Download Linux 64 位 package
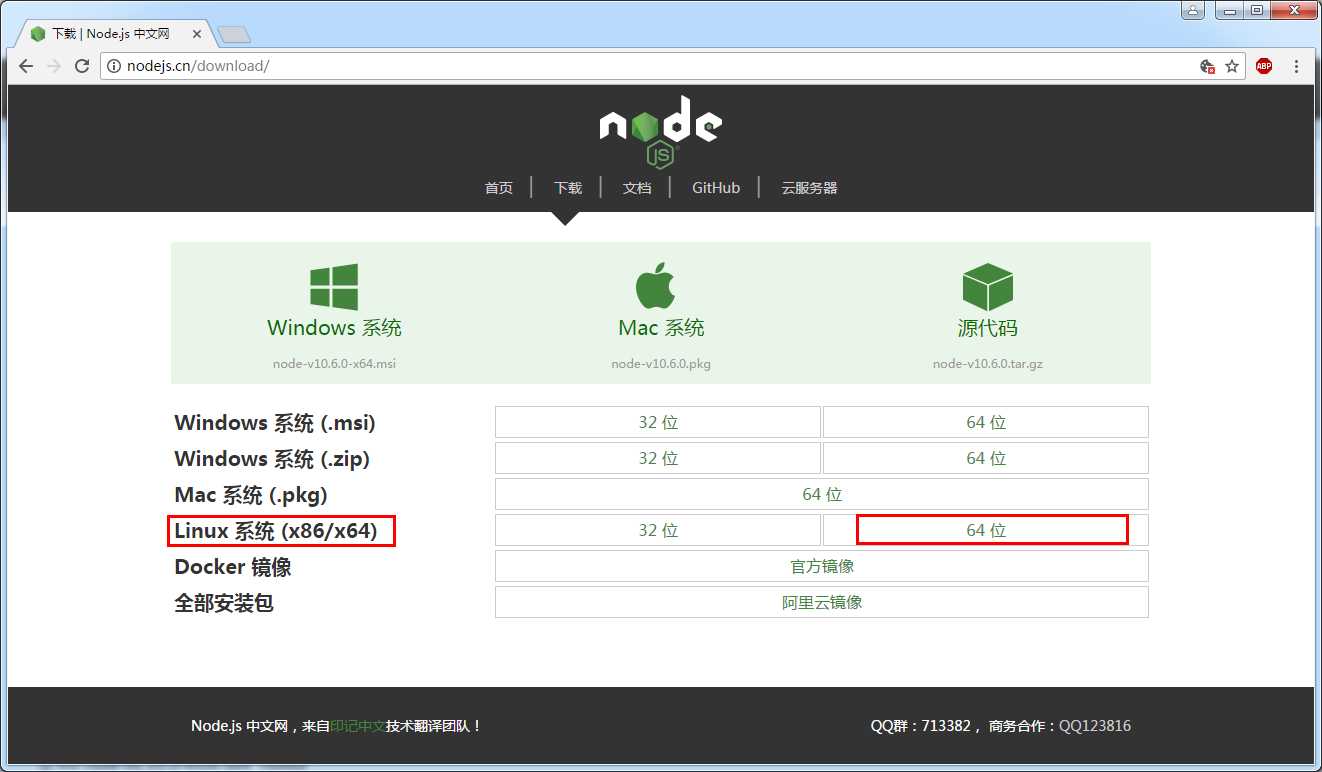 (x=986, y=530)
